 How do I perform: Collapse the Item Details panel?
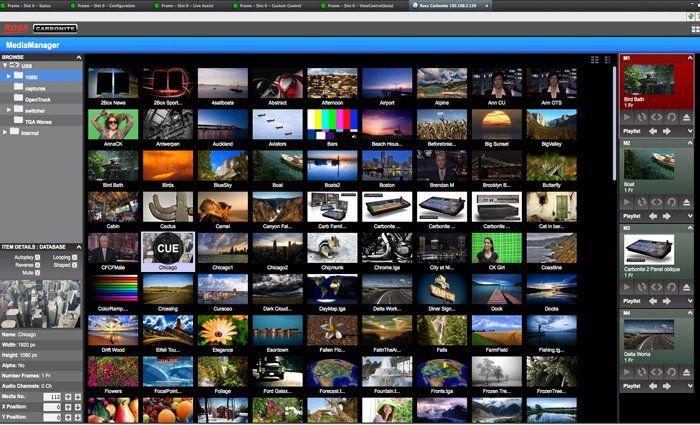coord(79,247)
